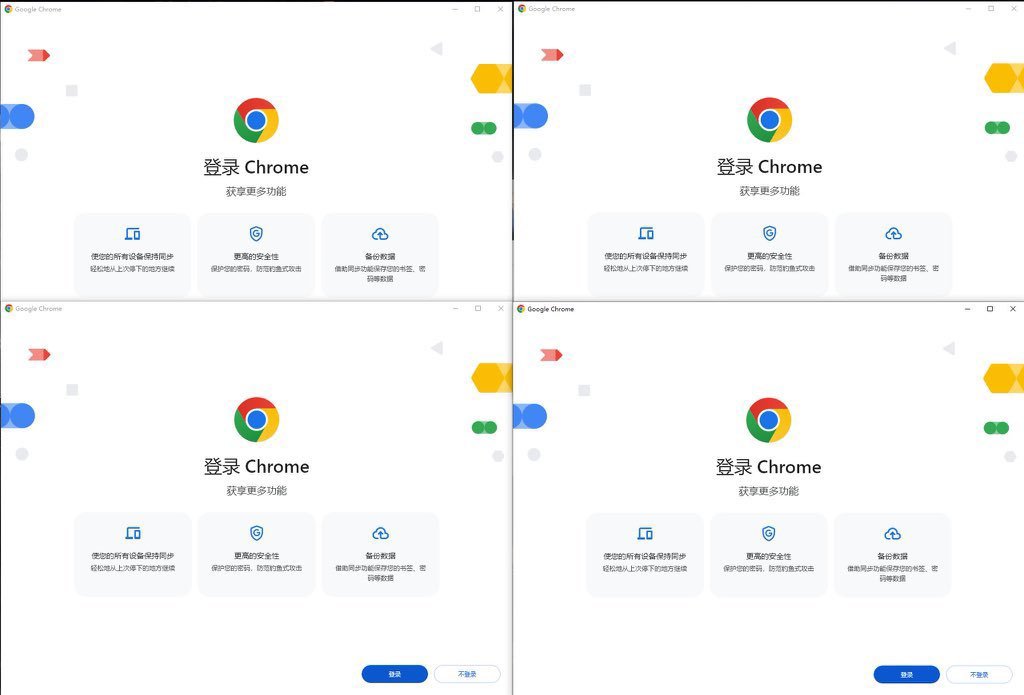Click the device sync icon in the bottom-right window

[x=645, y=534]
